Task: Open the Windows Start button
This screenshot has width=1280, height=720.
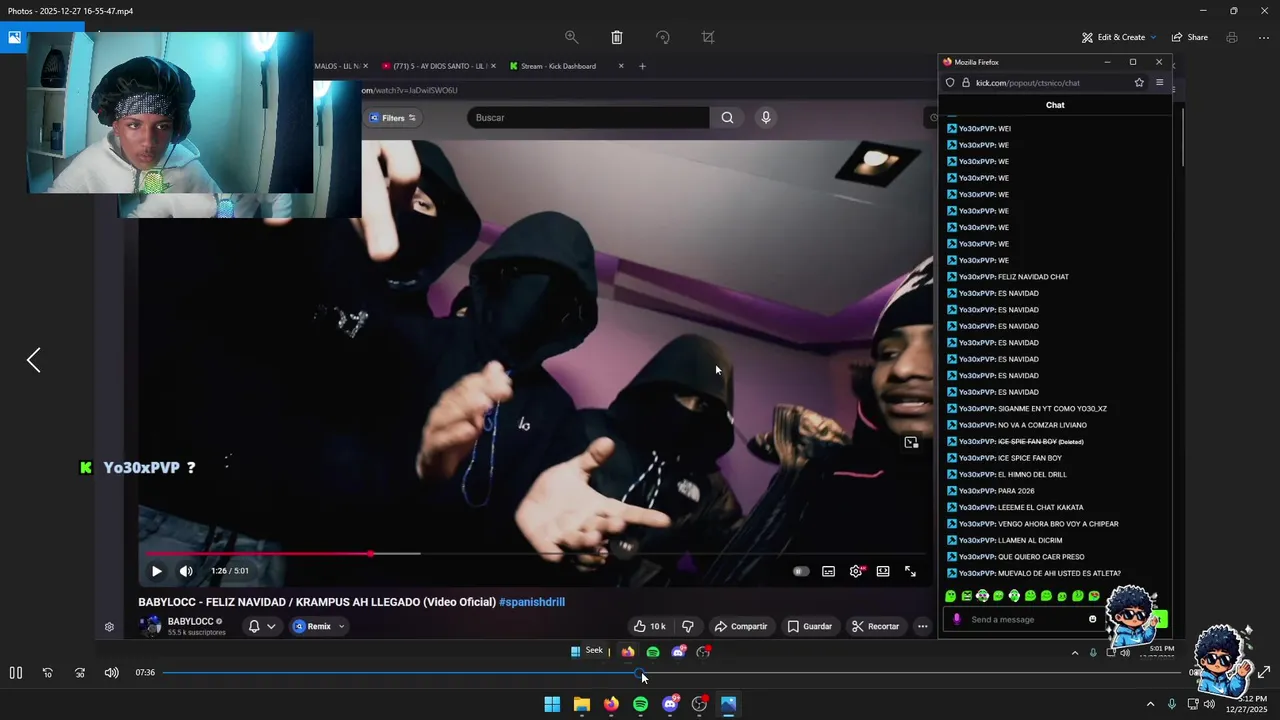Action: (x=552, y=704)
